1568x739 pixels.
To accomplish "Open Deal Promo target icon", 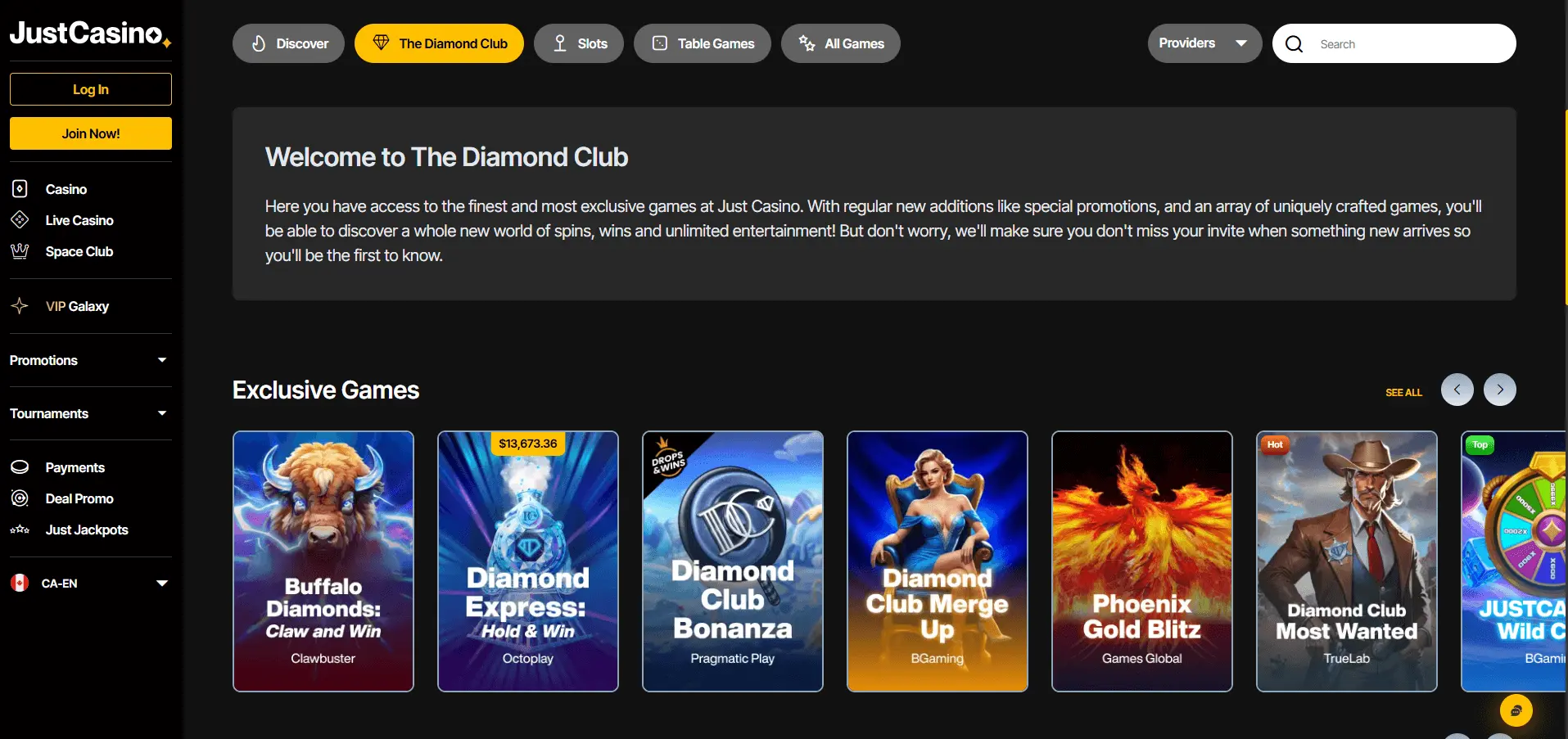I will point(20,498).
